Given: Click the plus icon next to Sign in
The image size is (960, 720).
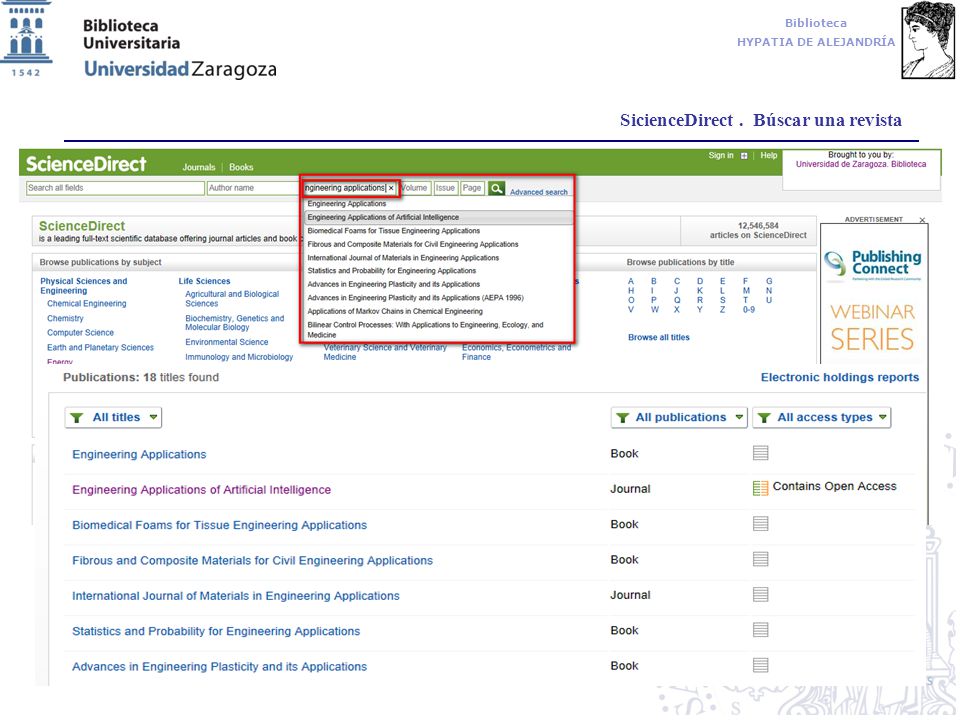Looking at the screenshot, I should point(744,156).
